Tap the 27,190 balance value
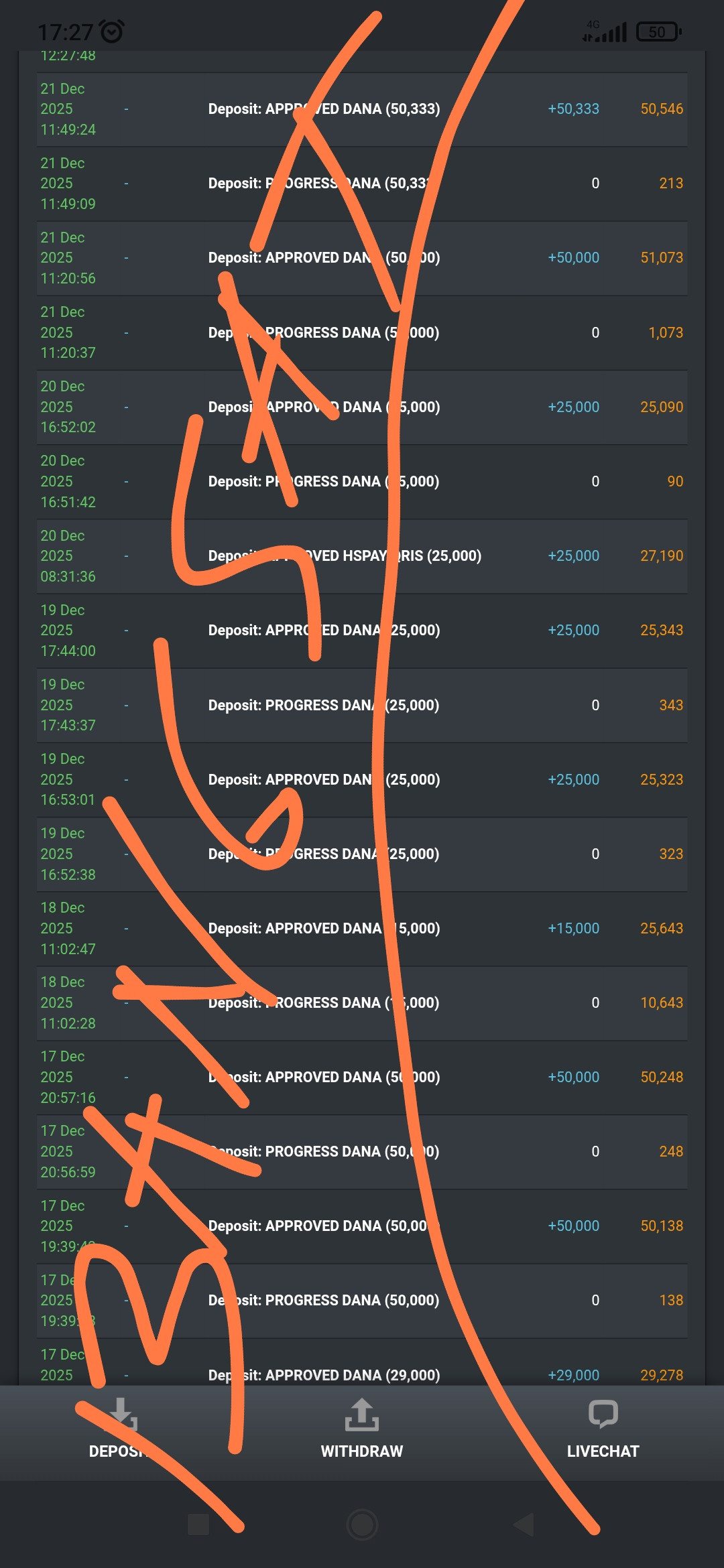 pos(661,556)
